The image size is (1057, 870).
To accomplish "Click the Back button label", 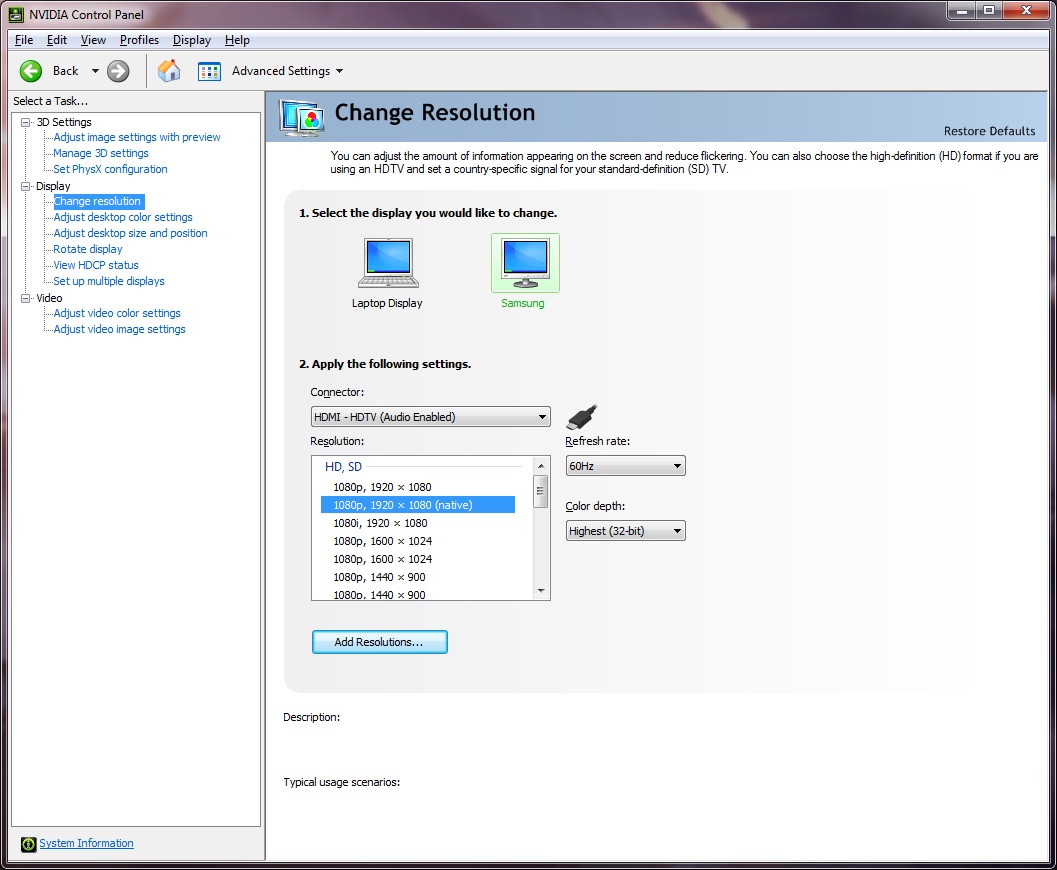I will (65, 71).
